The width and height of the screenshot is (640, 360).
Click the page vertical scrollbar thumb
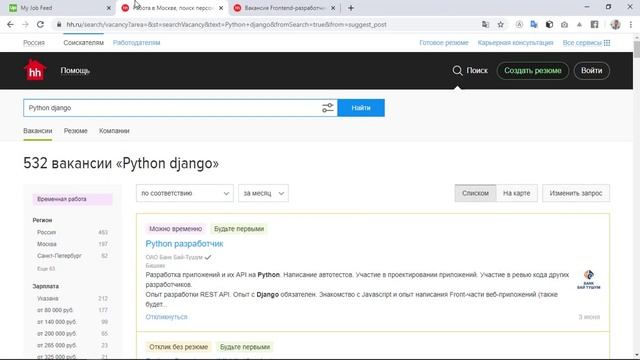636,49
